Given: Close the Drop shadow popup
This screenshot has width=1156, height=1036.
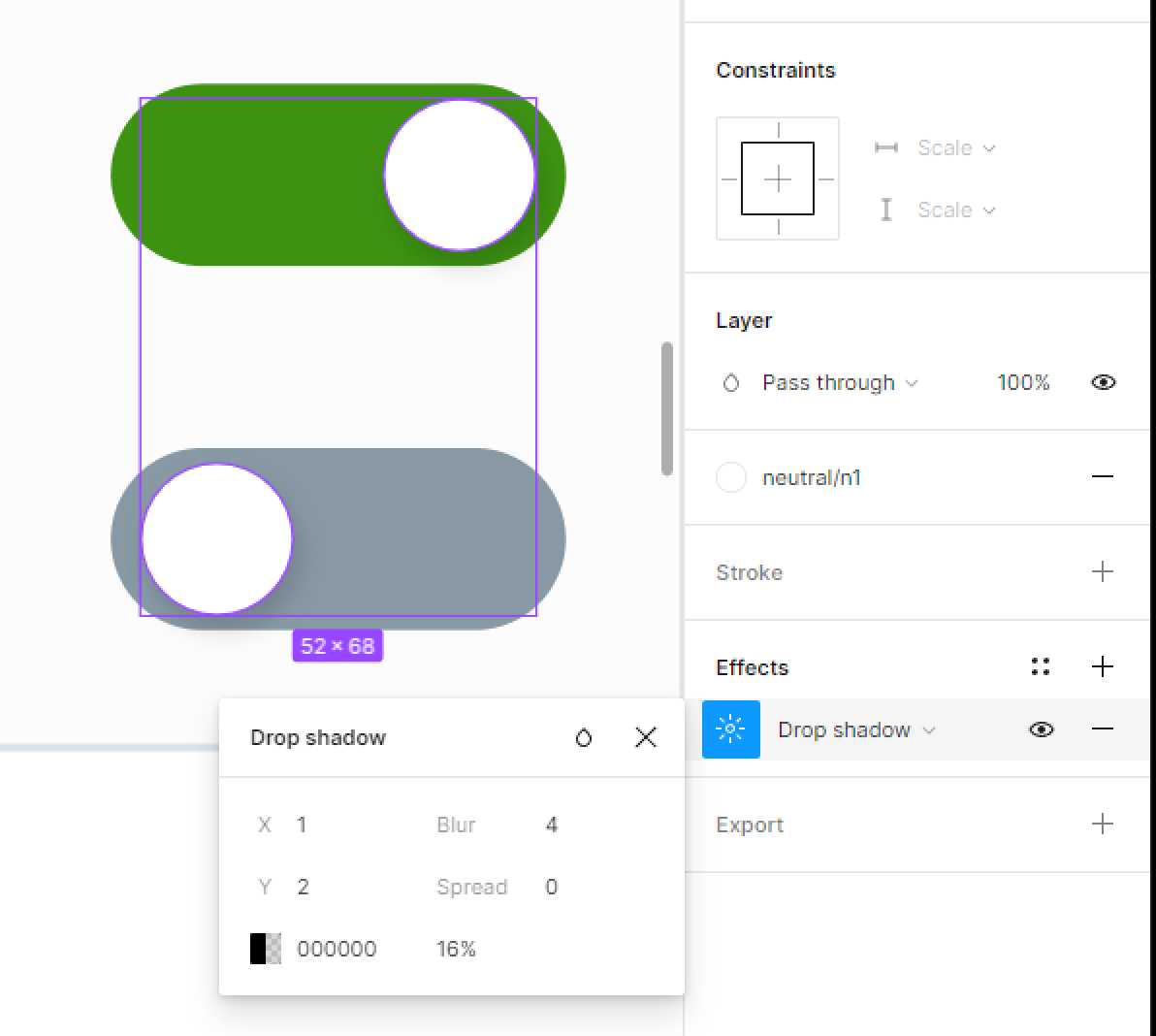Looking at the screenshot, I should 645,736.
